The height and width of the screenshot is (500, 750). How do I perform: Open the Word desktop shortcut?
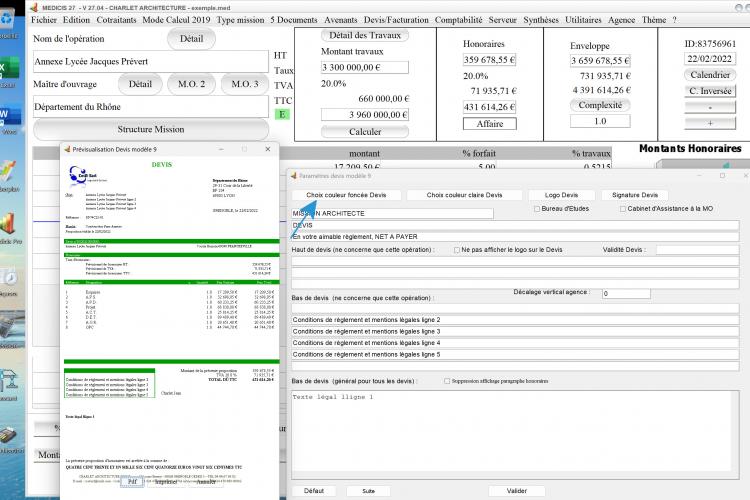point(9,120)
